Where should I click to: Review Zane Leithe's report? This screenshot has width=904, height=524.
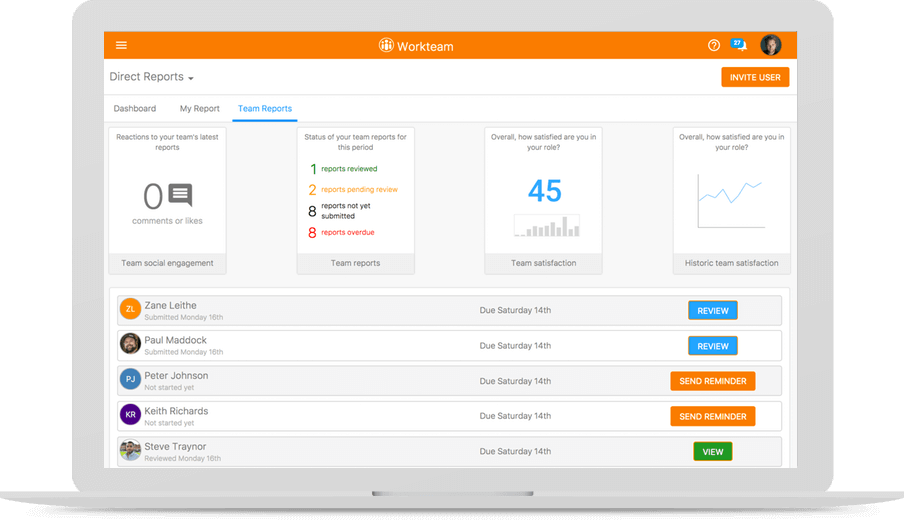click(x=713, y=310)
